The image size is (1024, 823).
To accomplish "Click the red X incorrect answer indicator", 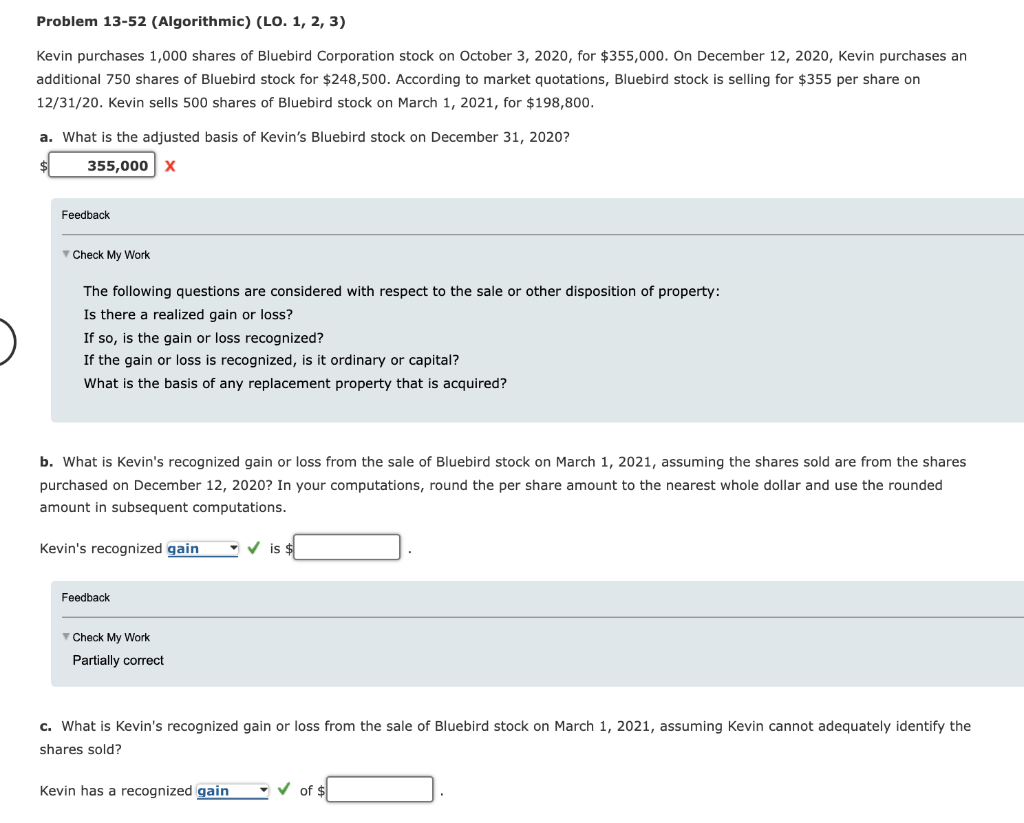I will coord(169,165).
